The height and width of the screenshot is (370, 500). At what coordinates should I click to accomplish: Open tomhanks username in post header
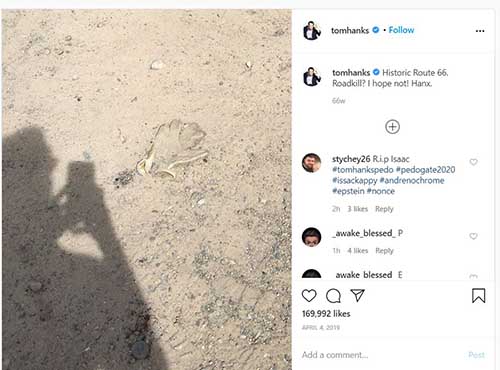point(350,30)
